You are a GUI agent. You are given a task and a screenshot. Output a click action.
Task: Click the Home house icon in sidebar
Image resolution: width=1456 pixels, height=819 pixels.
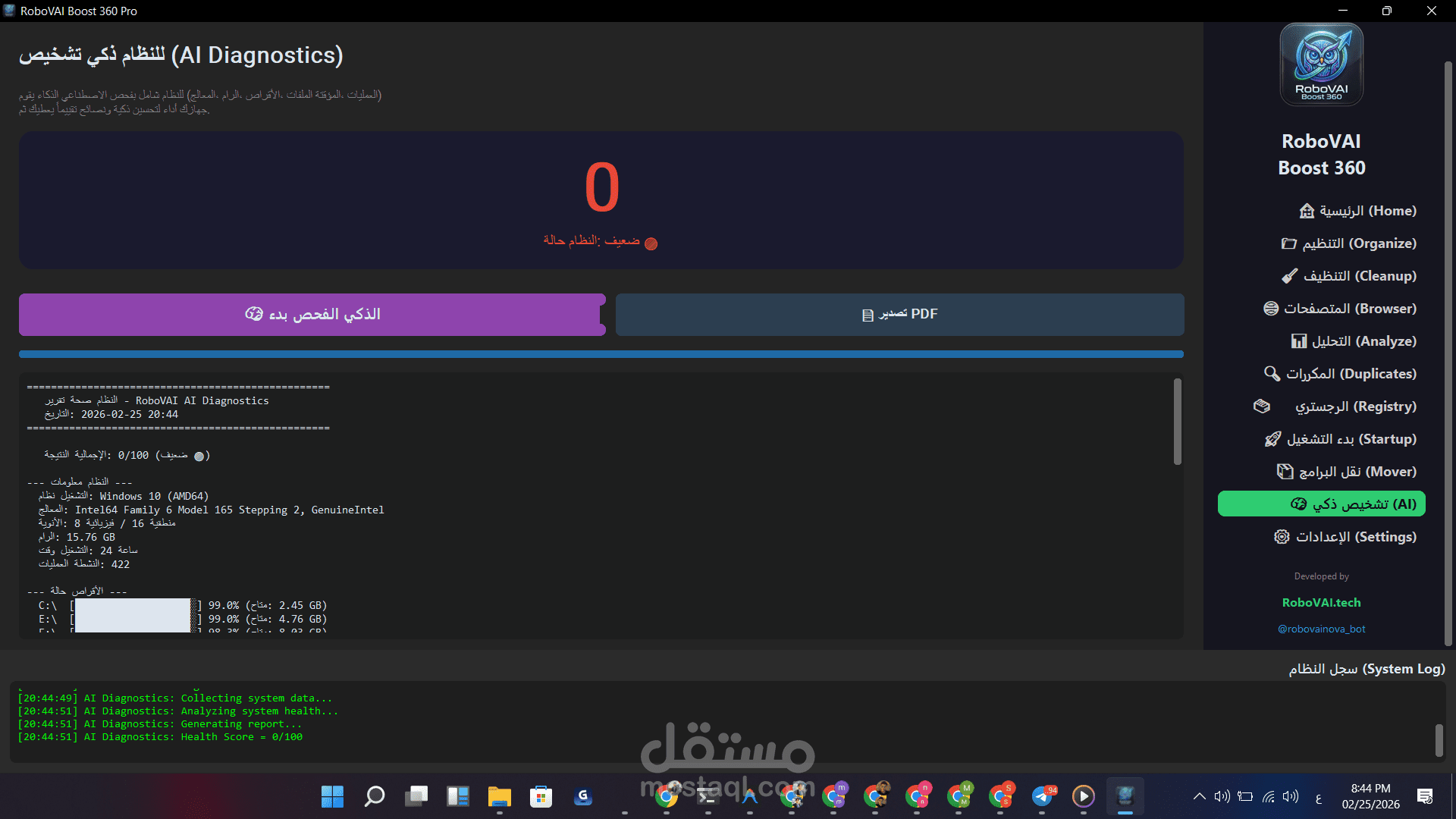(x=1307, y=211)
